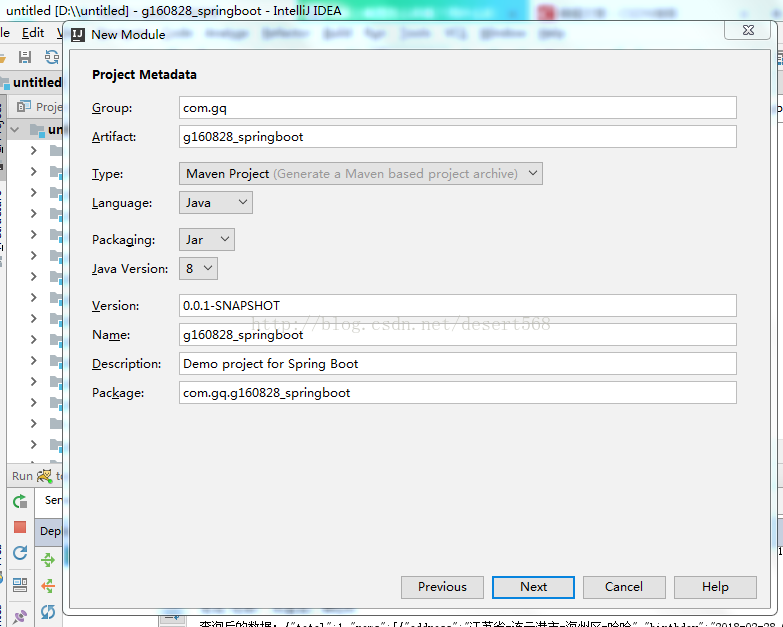Select the Run tool window tab

22,476
